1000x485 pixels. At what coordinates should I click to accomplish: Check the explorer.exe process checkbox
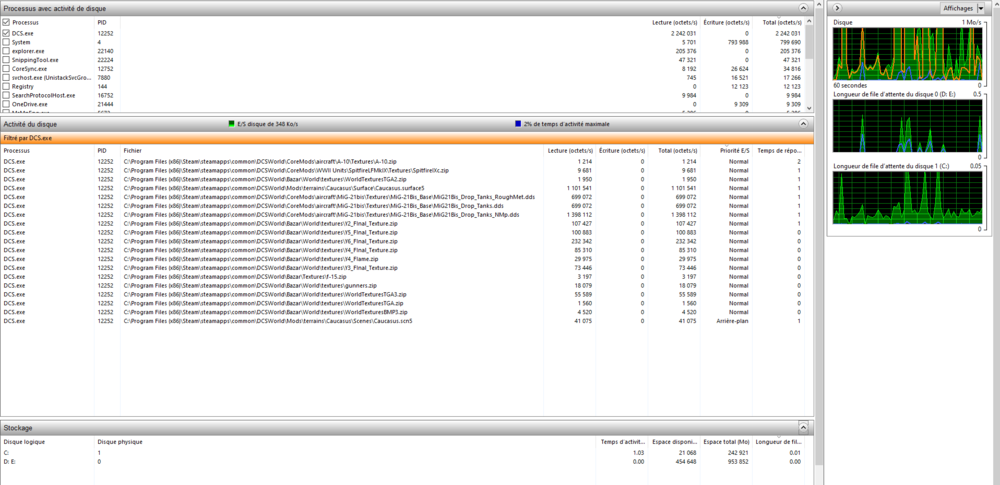click(6, 50)
